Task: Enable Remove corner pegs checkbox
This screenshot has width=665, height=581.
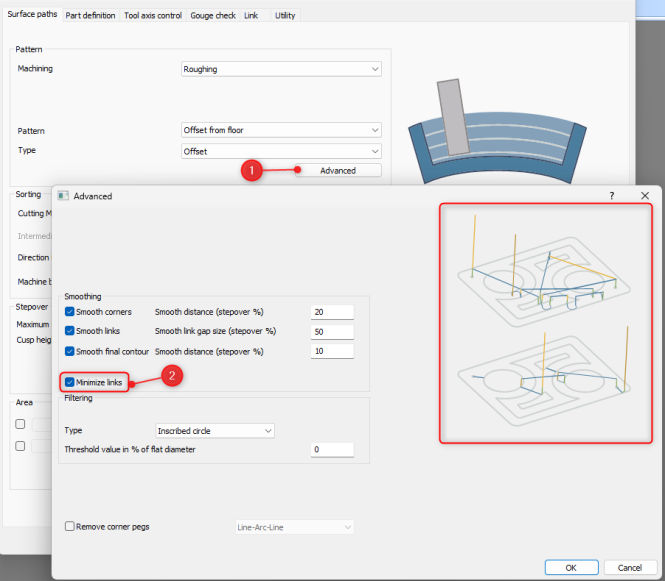Action: [70, 526]
